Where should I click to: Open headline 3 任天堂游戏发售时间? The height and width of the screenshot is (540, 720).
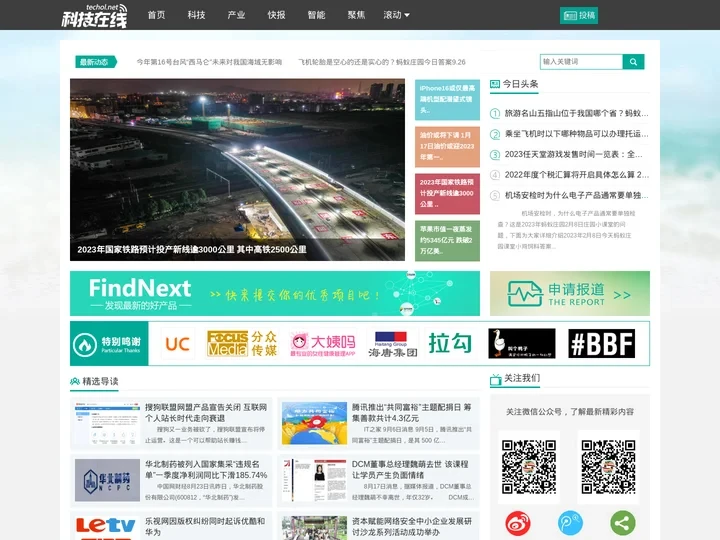[574, 154]
